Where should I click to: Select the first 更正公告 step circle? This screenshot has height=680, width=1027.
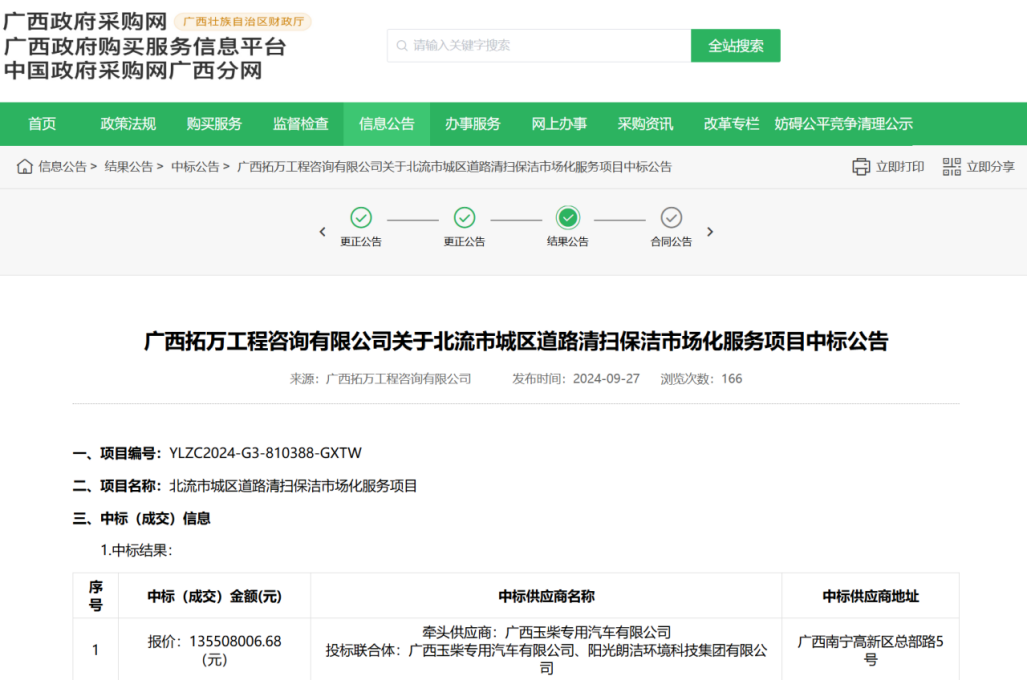(x=361, y=217)
